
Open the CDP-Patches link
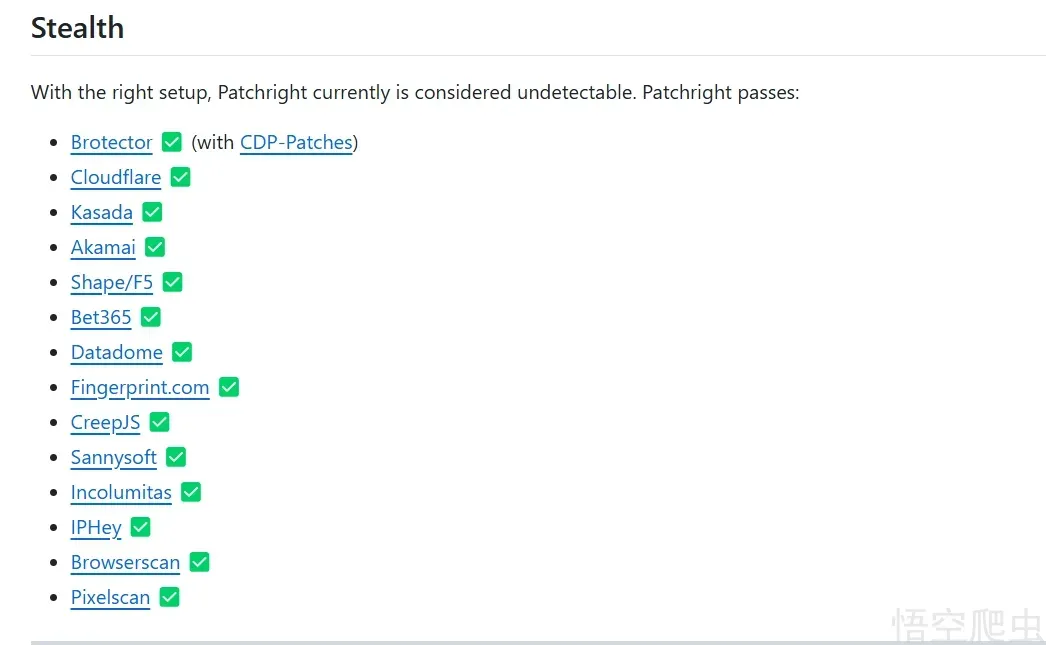coord(296,142)
